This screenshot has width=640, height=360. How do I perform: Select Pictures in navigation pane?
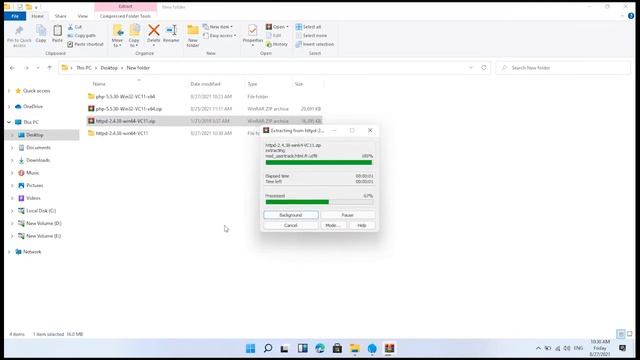pyautogui.click(x=34, y=185)
